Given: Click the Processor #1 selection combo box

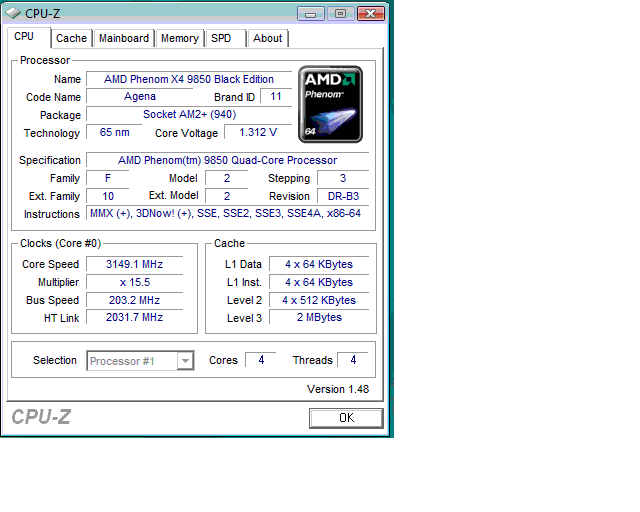Looking at the screenshot, I should tap(140, 361).
